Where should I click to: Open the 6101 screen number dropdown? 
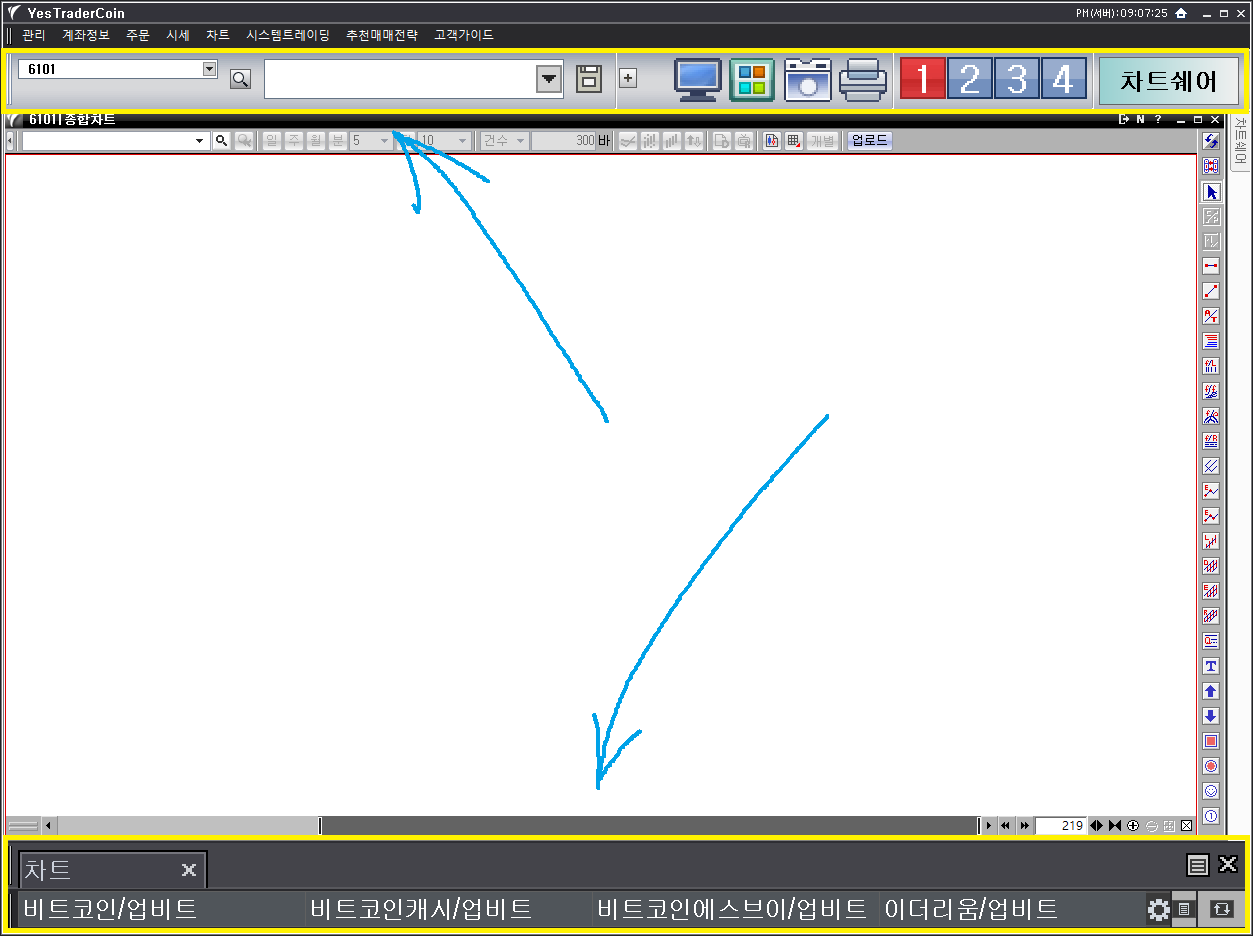click(209, 69)
